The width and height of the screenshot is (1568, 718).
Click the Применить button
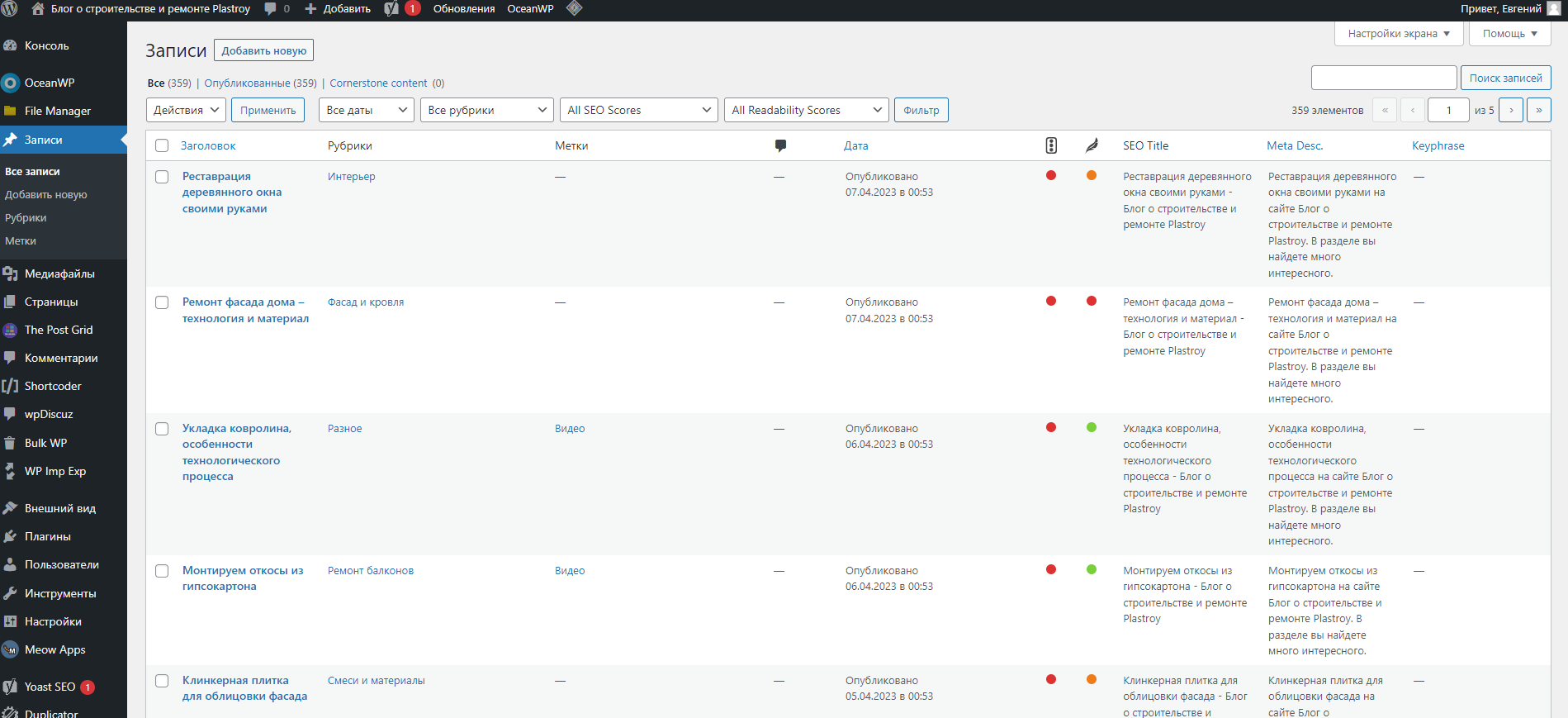point(268,110)
